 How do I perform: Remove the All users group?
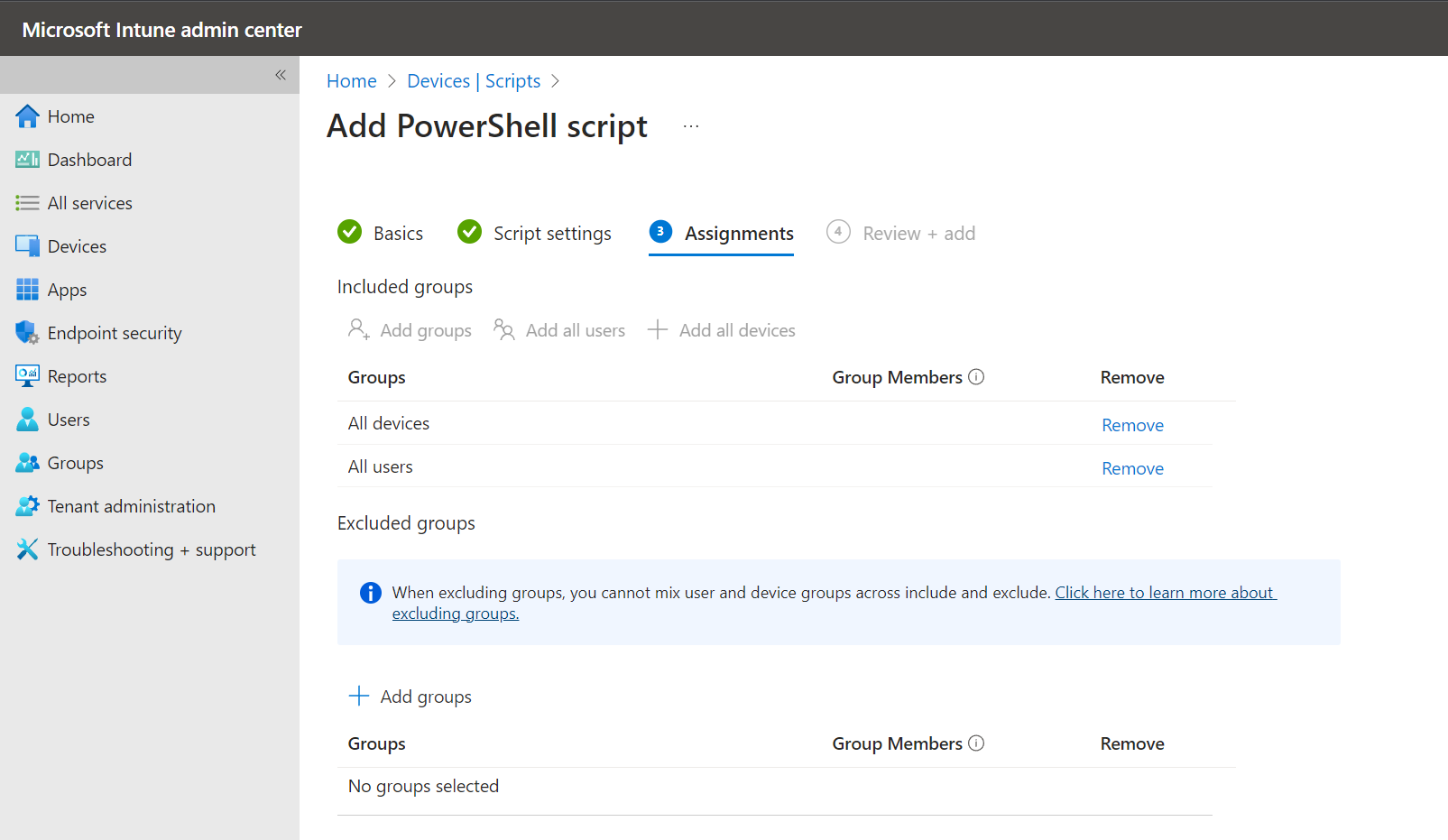tap(1132, 468)
